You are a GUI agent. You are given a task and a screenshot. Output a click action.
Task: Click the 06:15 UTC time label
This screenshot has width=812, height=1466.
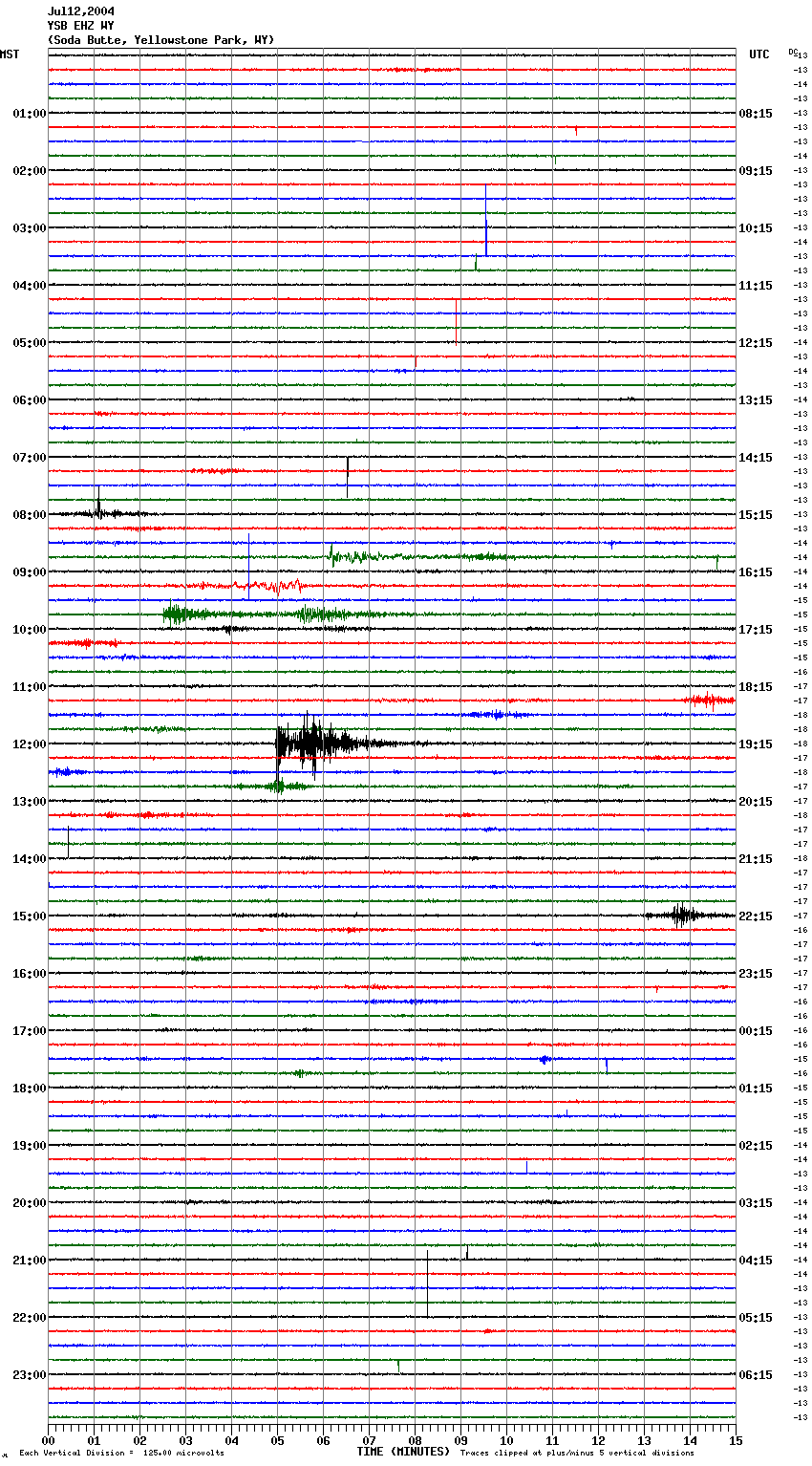pos(756,1375)
